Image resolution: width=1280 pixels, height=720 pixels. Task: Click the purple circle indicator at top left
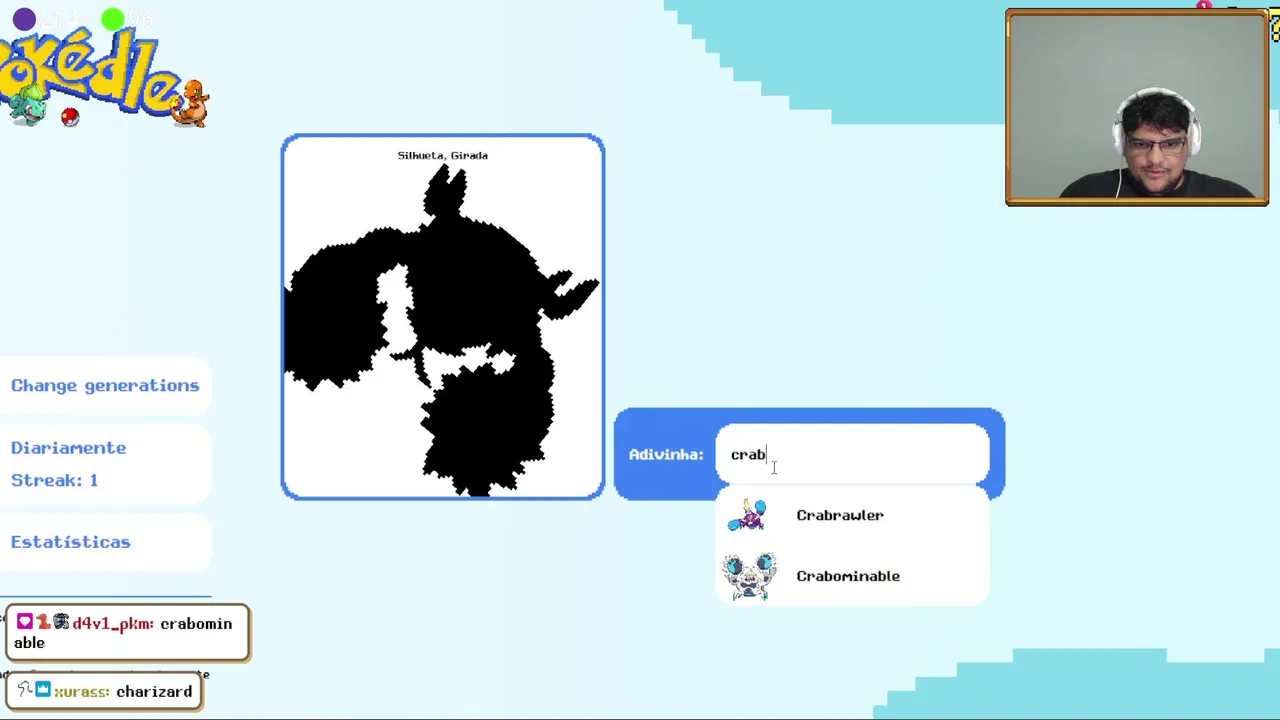[24, 19]
